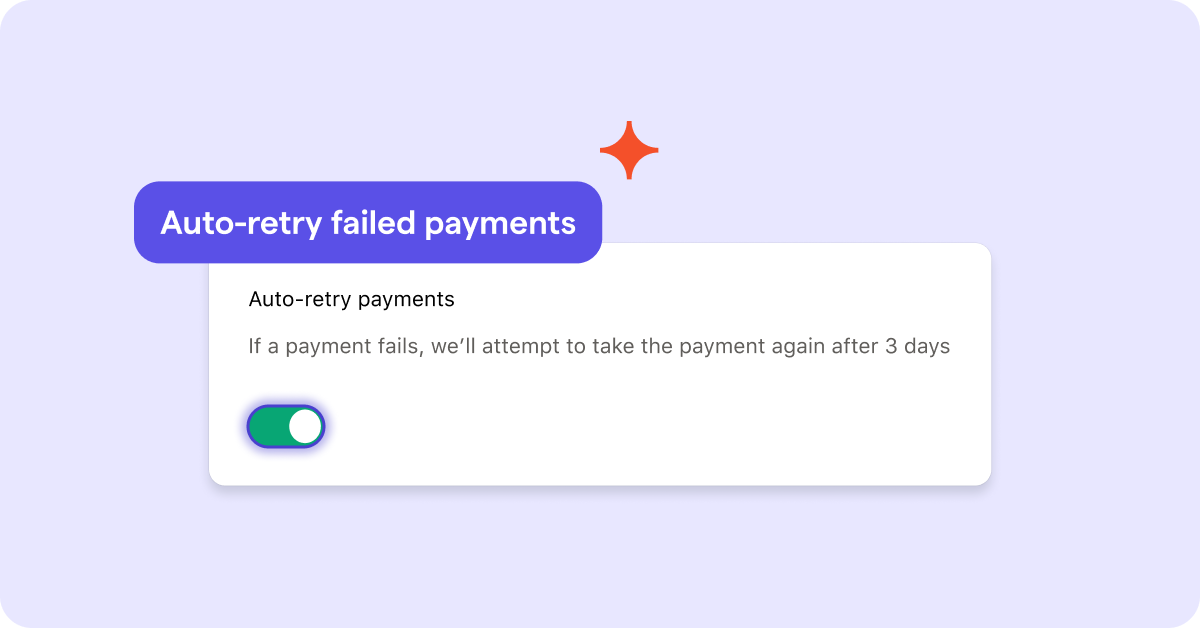The height and width of the screenshot is (628, 1200).
Task: Click the orange four-pointed star icon
Action: click(x=629, y=150)
